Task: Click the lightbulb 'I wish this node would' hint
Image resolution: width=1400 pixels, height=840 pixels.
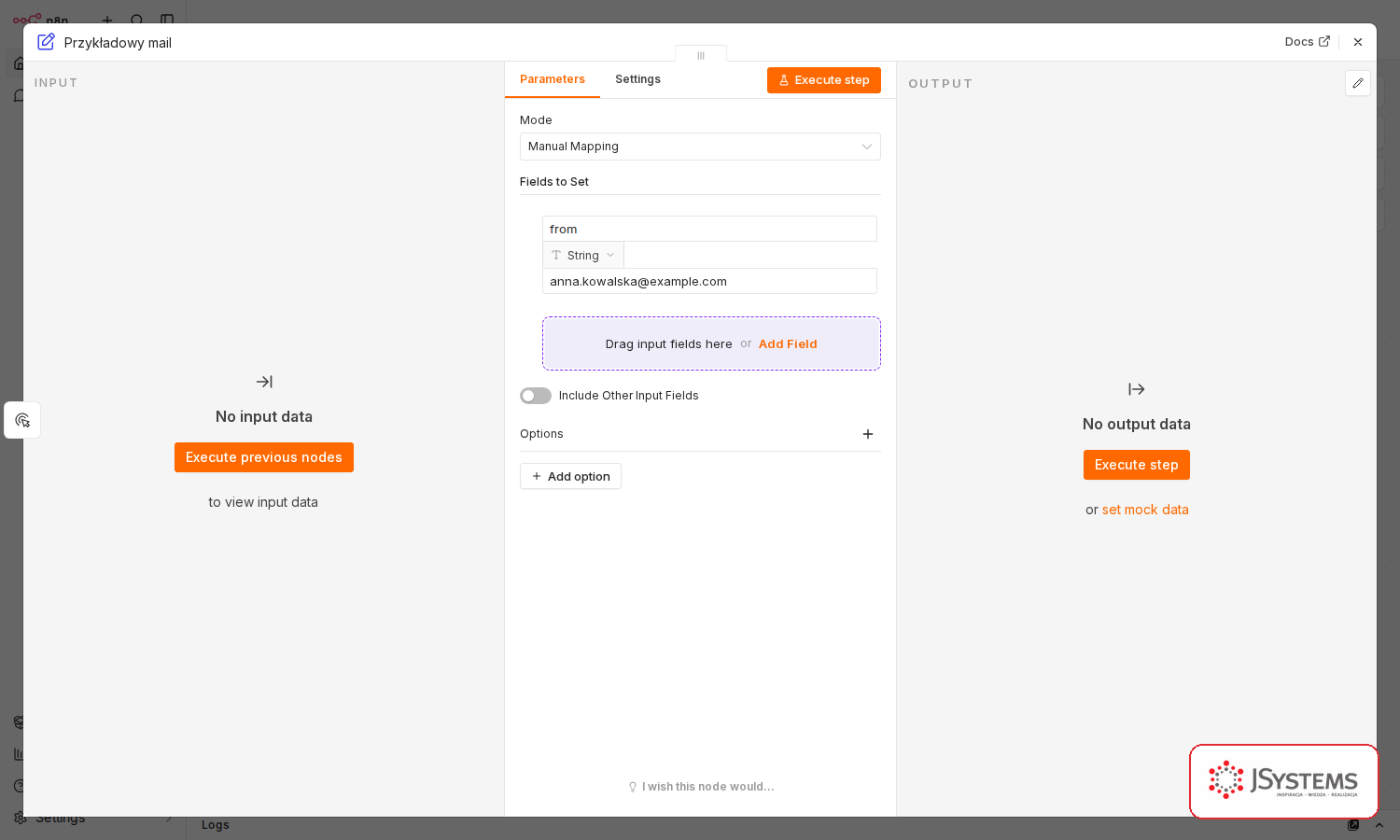Action: (x=701, y=787)
